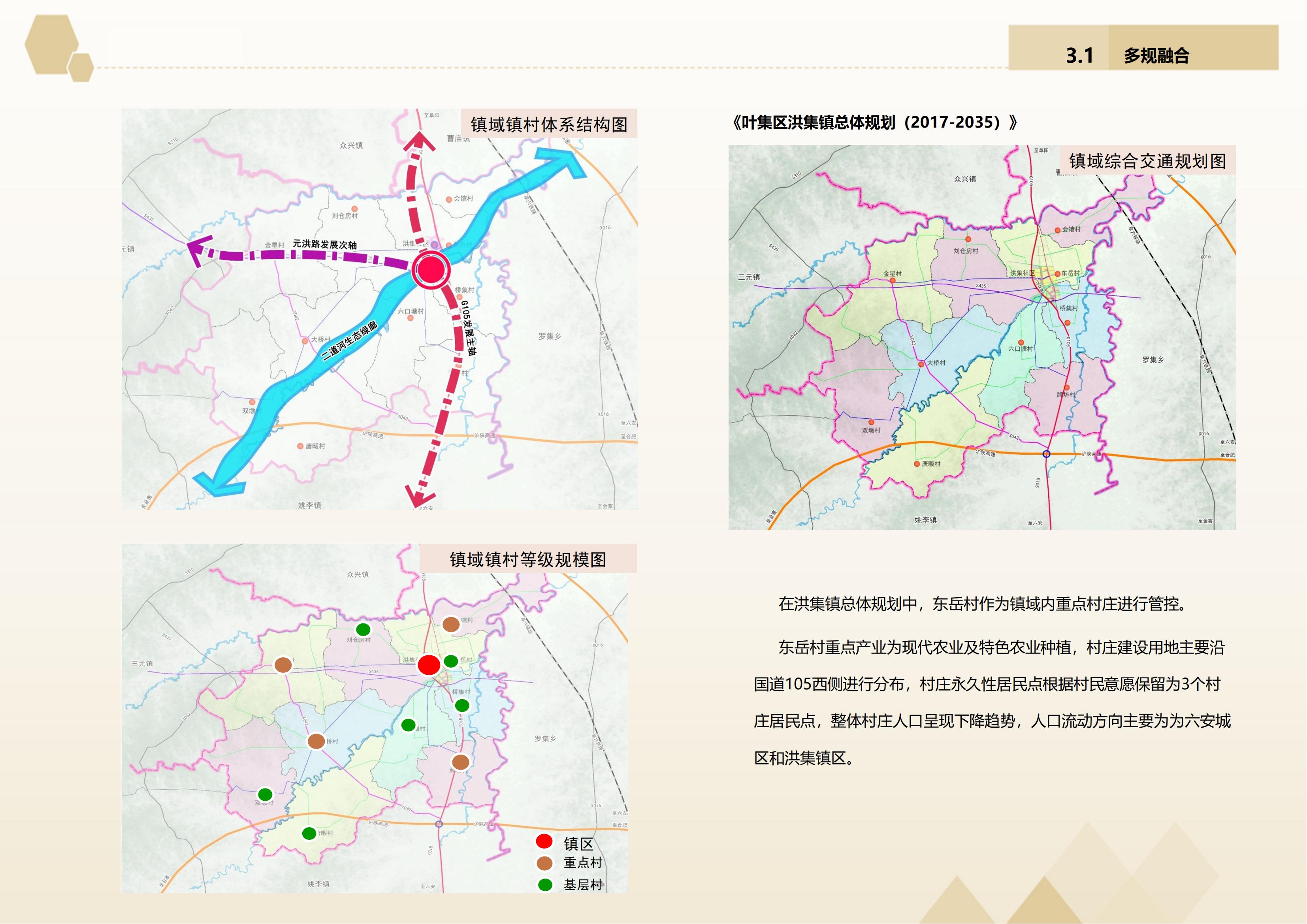
Task: Click the brown 重点村 legend dot
Action: (545, 864)
